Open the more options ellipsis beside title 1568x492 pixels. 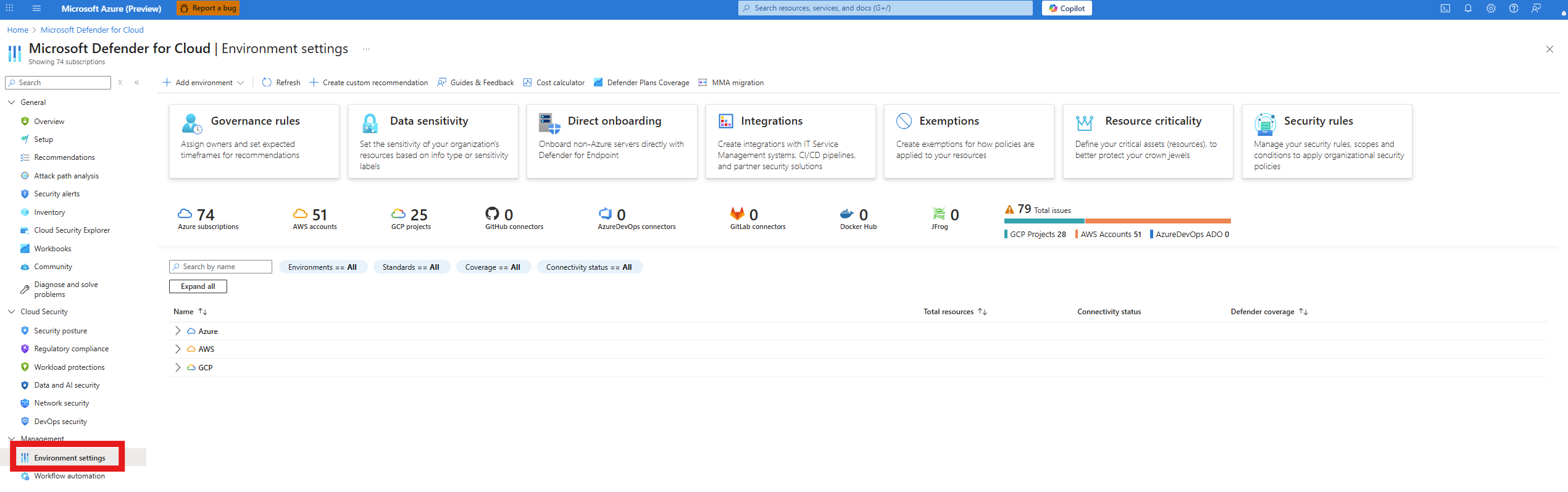(x=366, y=49)
